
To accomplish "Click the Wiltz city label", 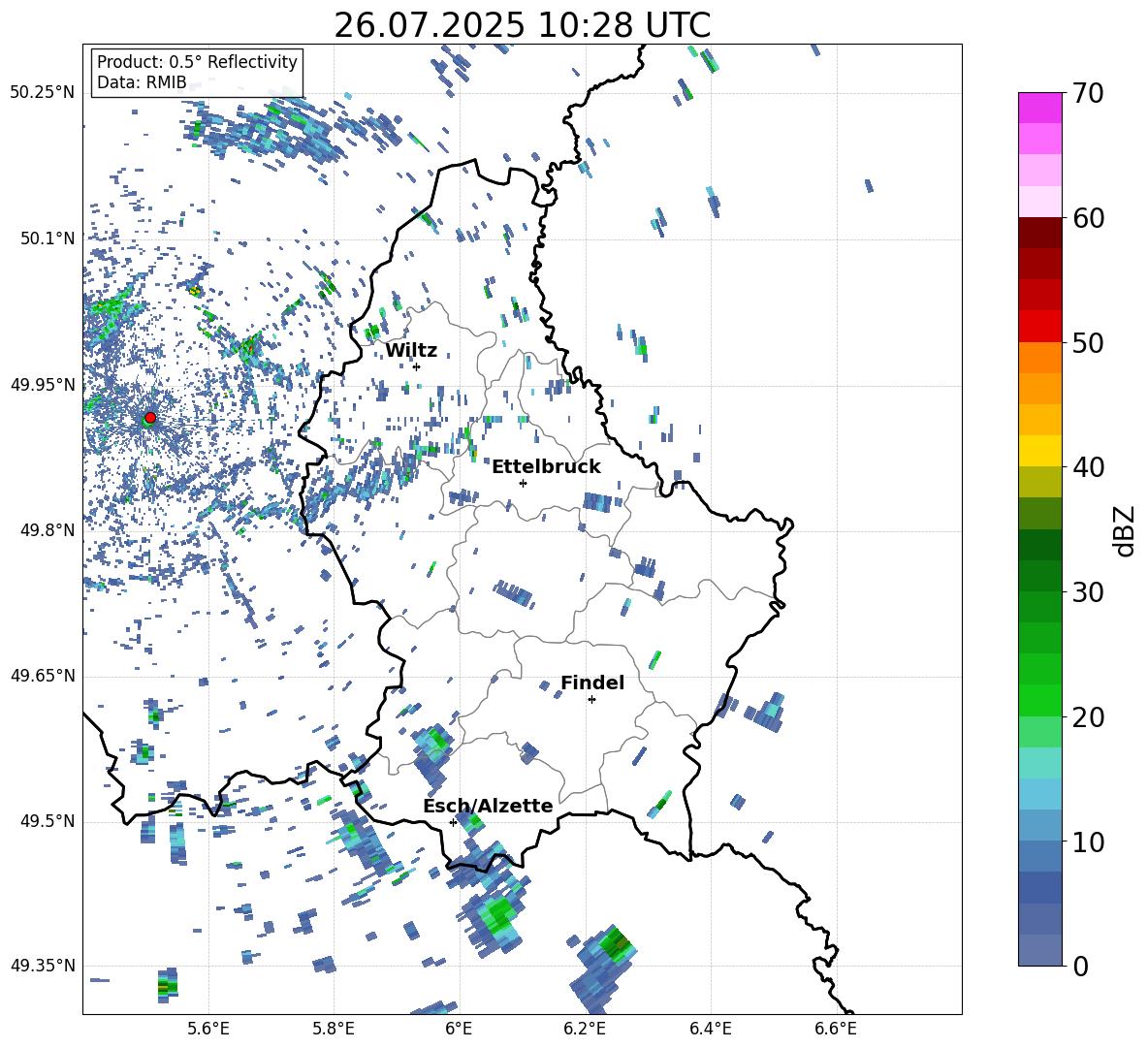I will click(411, 351).
